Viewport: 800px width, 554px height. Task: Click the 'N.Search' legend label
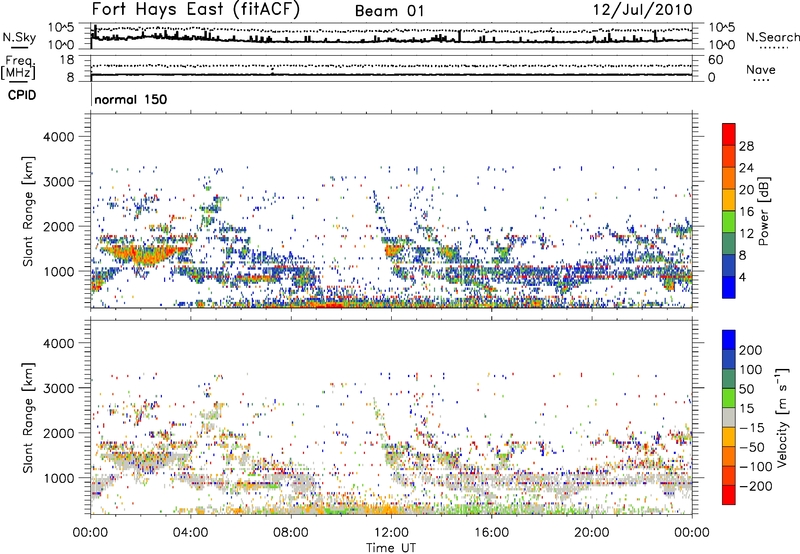point(772,37)
